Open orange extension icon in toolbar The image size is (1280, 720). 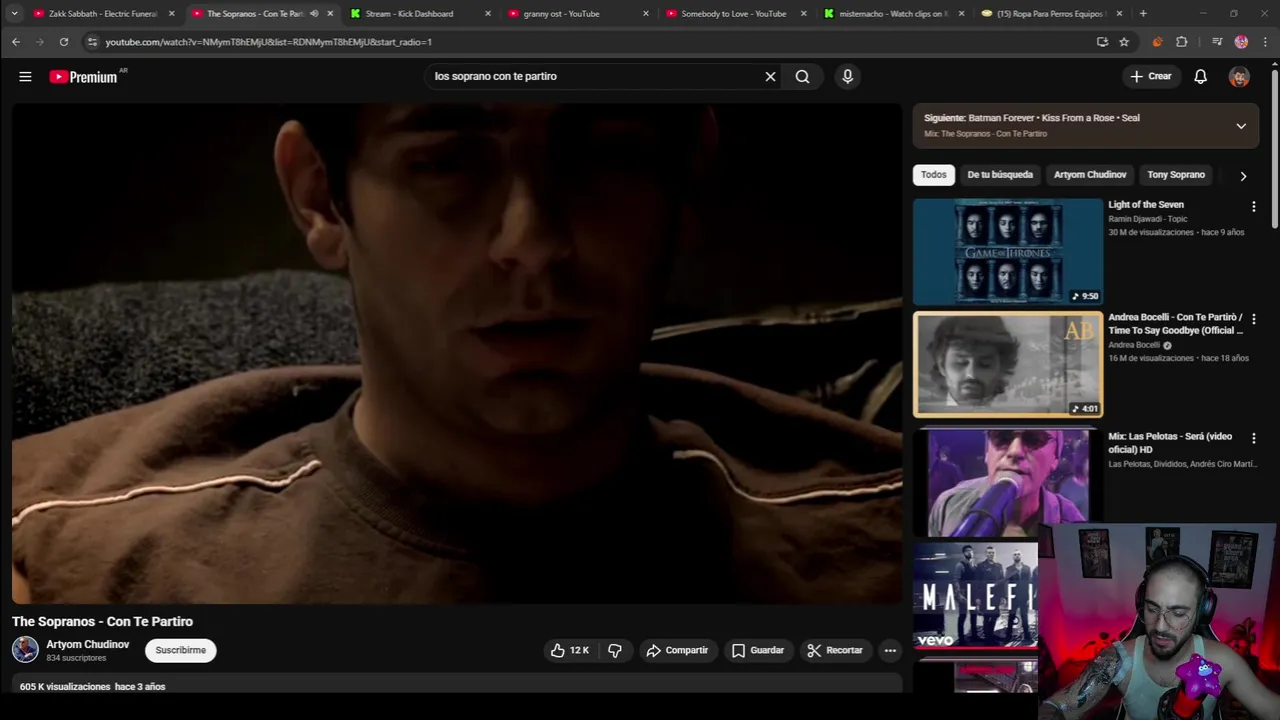[1157, 42]
